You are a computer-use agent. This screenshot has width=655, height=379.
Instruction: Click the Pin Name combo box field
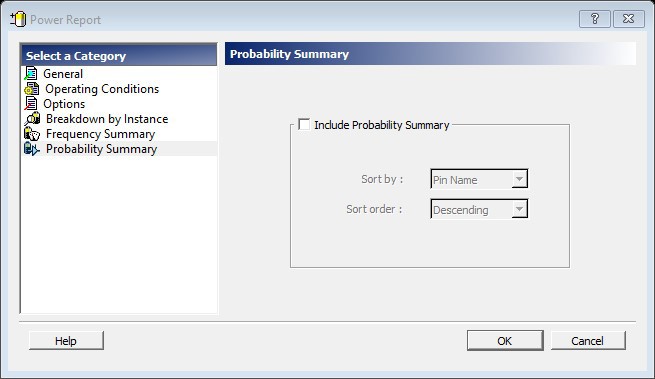click(x=479, y=179)
